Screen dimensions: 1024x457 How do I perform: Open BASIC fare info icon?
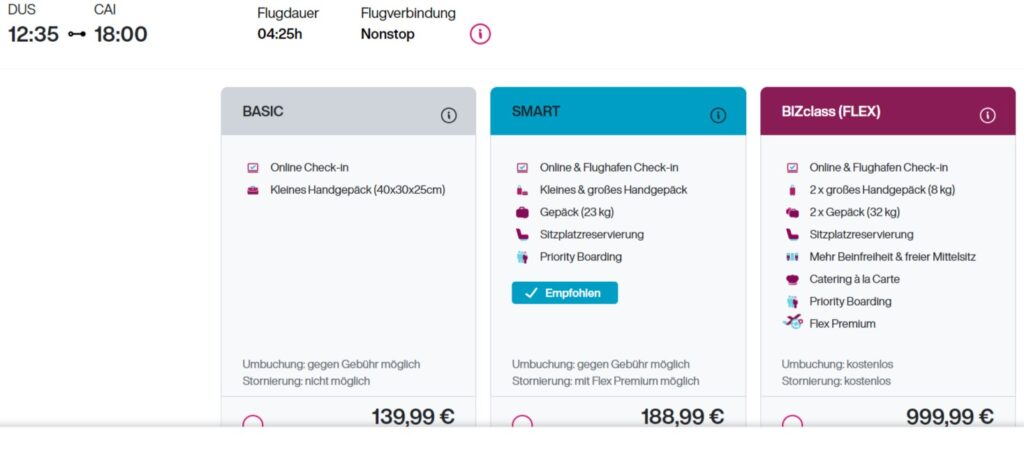448,115
